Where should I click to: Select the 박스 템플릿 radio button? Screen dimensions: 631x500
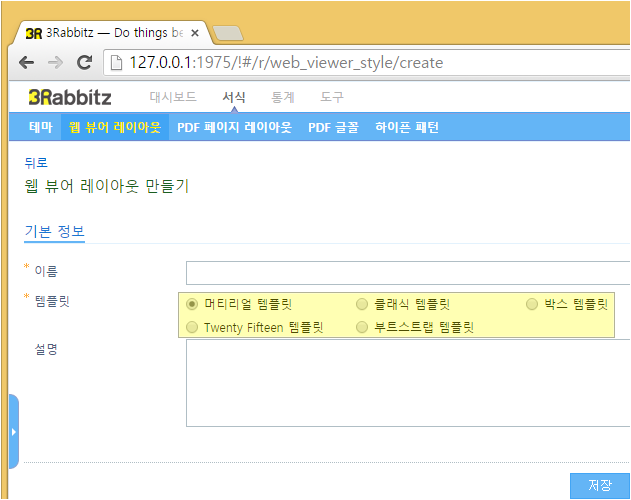pyautogui.click(x=532, y=304)
